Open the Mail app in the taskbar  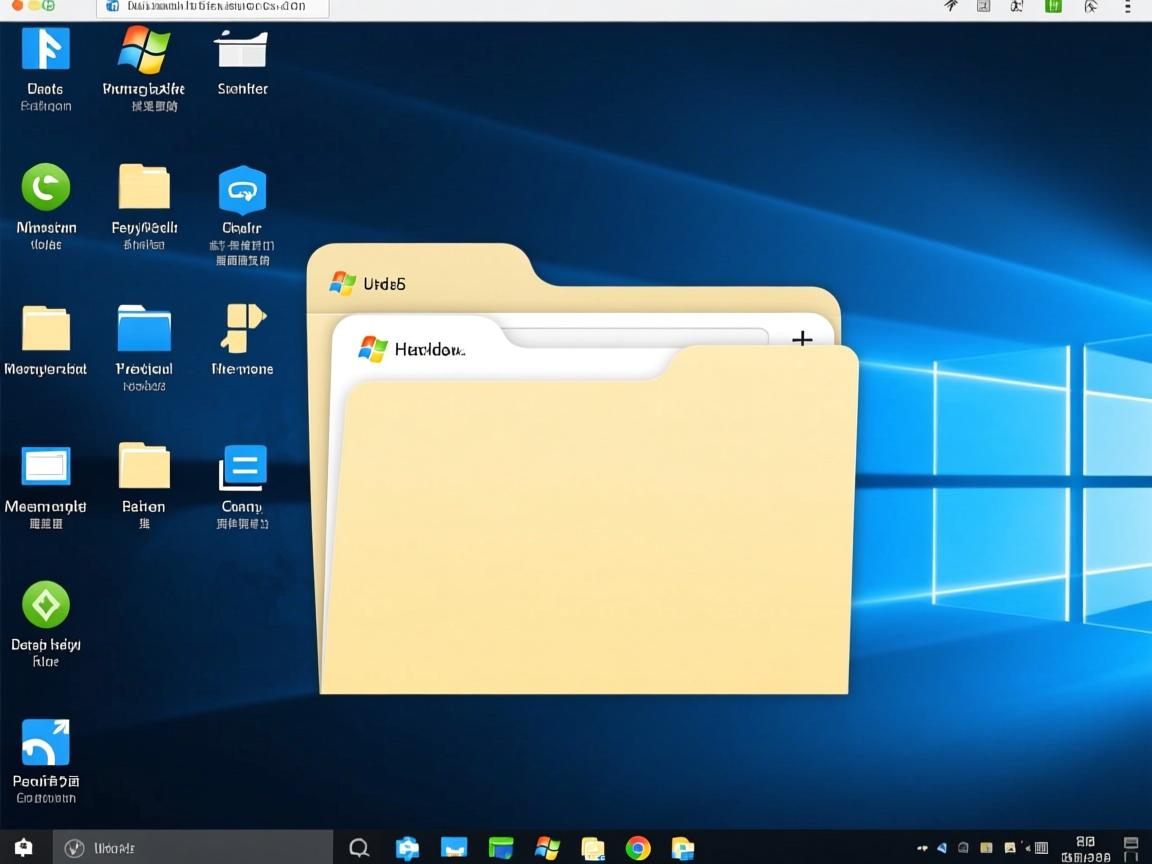(x=454, y=848)
